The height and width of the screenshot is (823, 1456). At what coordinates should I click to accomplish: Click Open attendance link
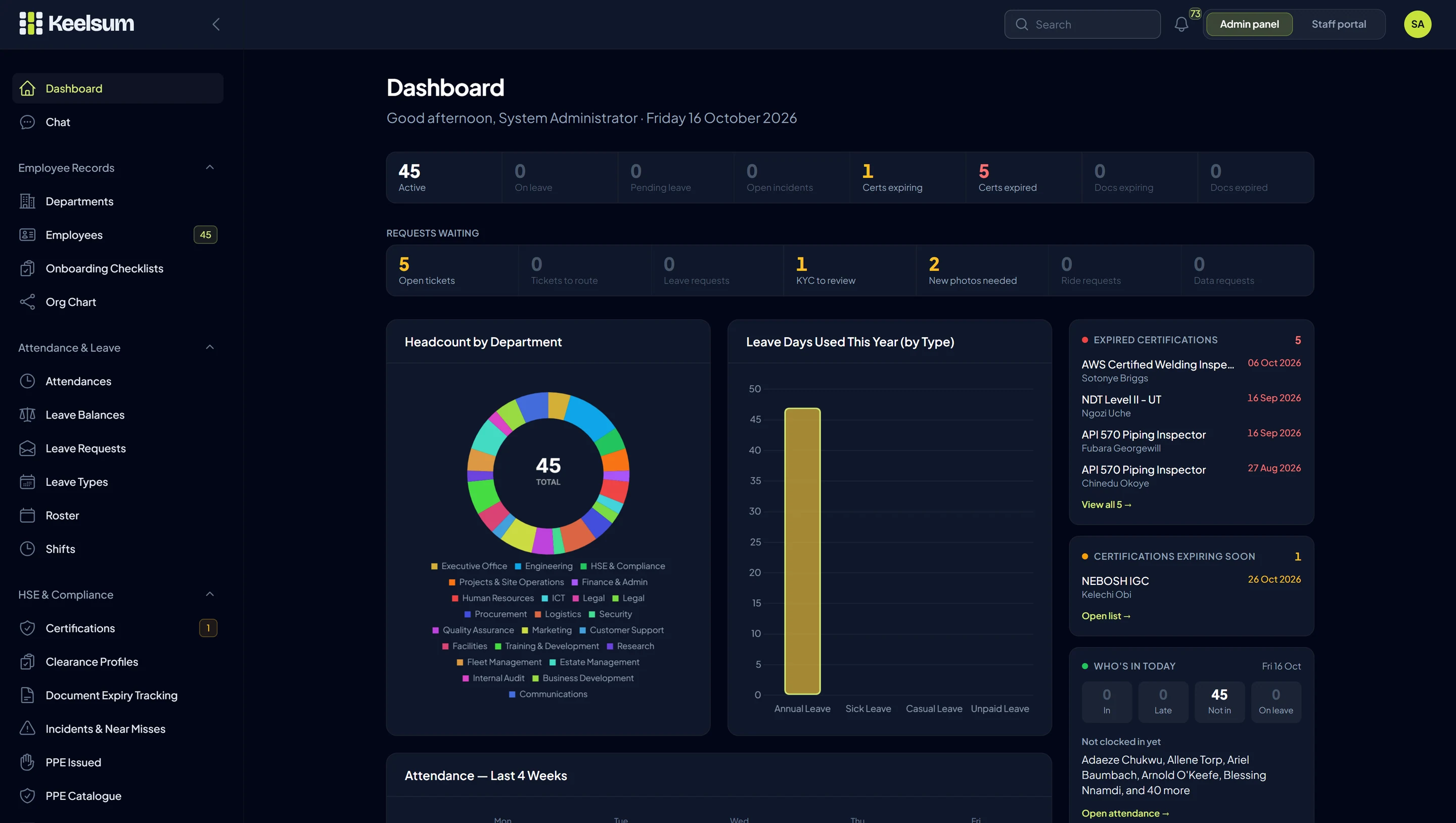[1125, 813]
